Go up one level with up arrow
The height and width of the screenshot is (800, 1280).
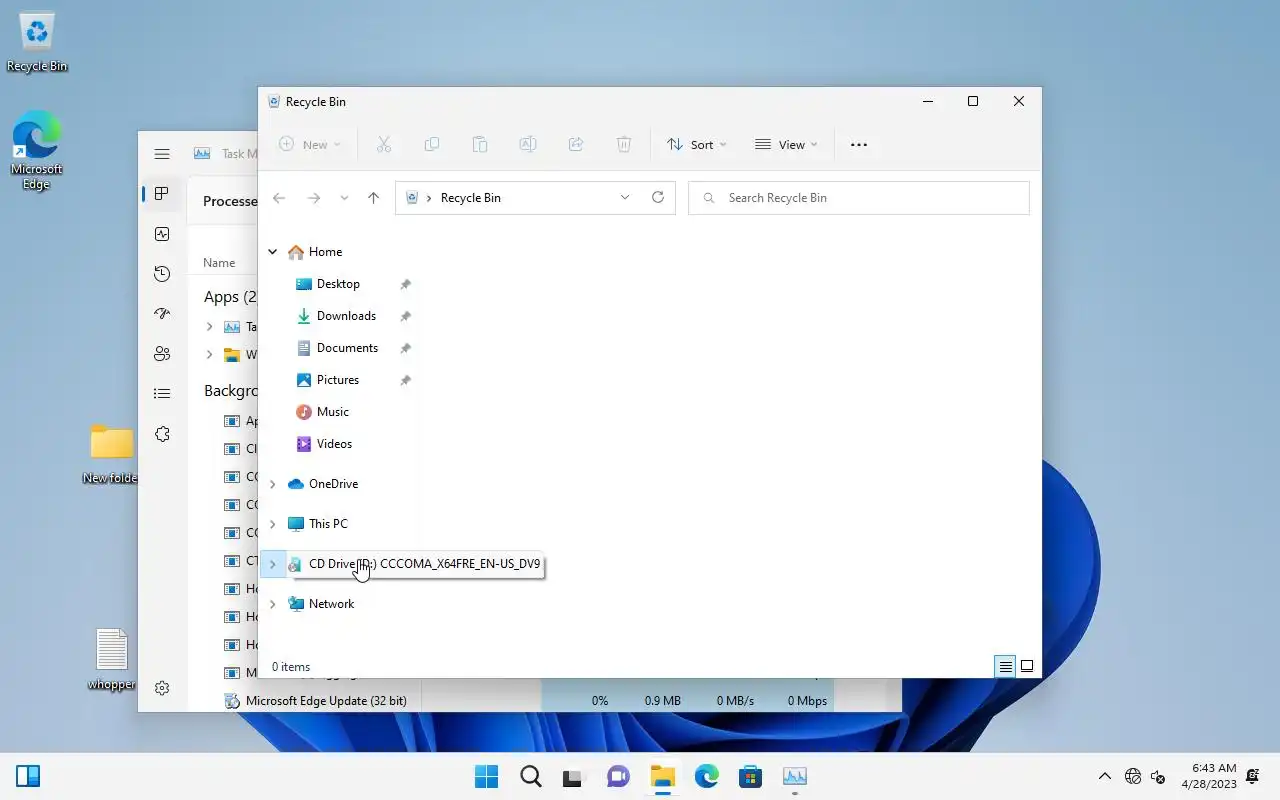point(373,198)
